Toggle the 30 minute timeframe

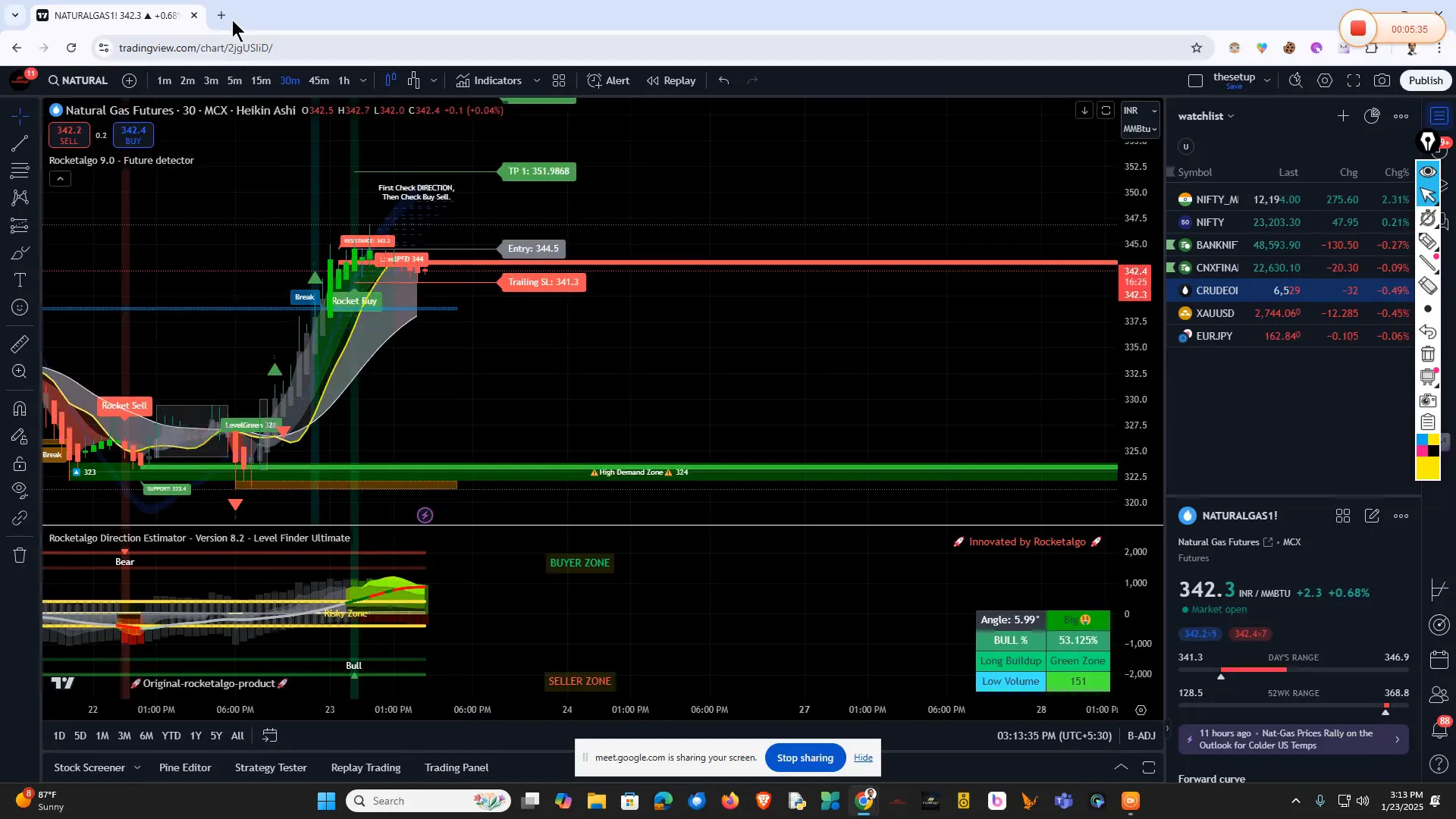289,80
